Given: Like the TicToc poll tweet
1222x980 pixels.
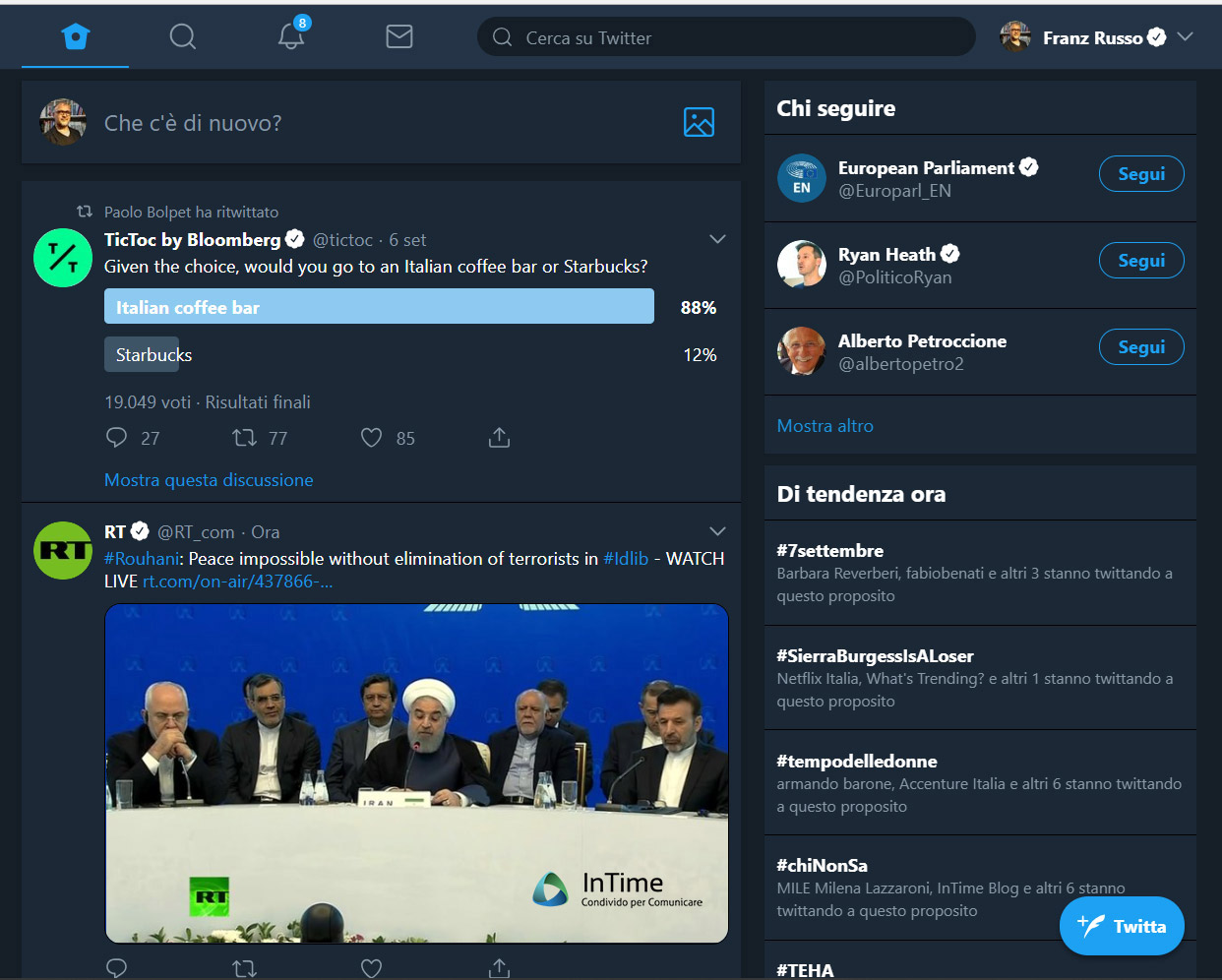Looking at the screenshot, I should [371, 437].
